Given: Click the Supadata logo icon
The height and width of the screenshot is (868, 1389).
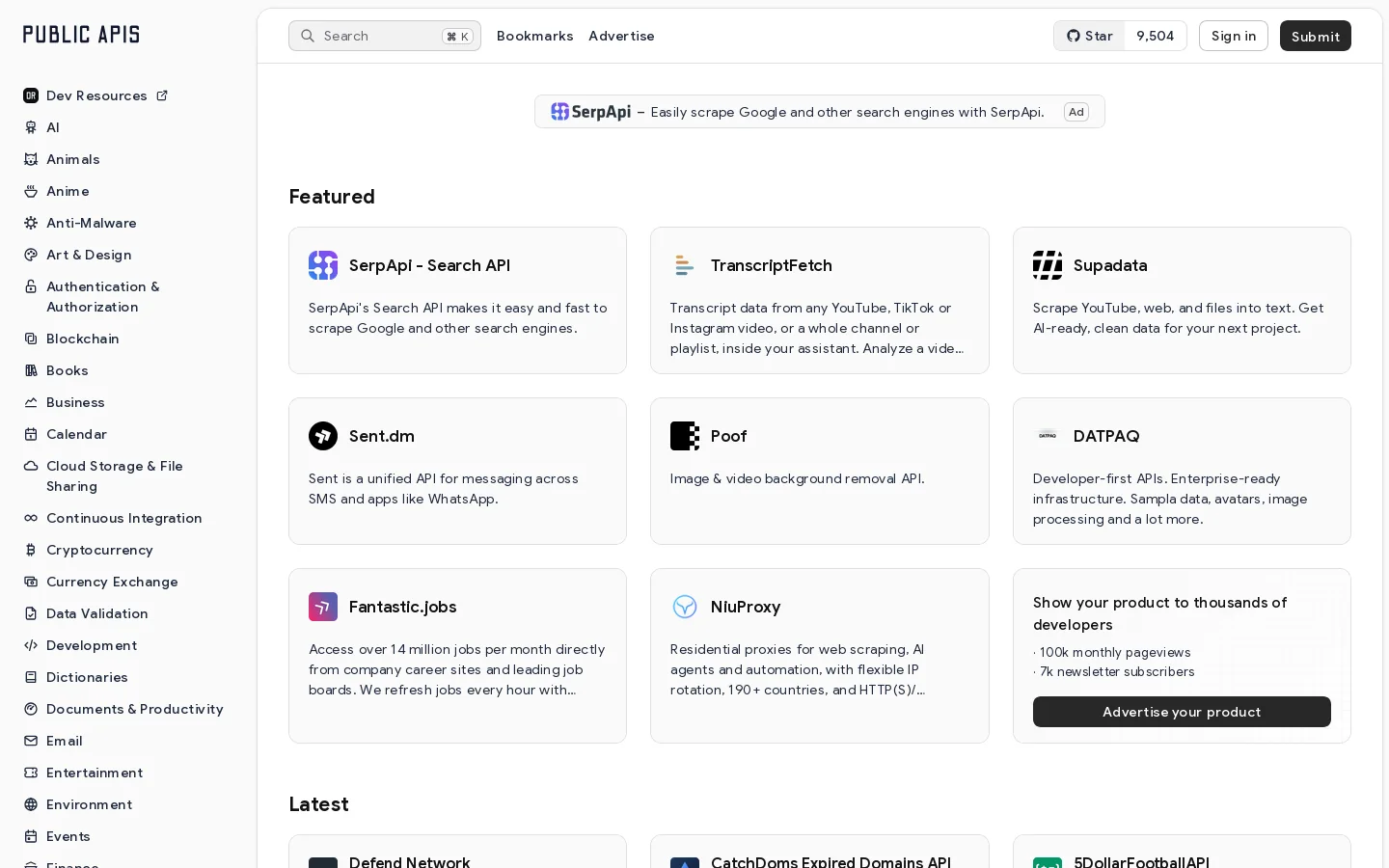Looking at the screenshot, I should [x=1048, y=265].
